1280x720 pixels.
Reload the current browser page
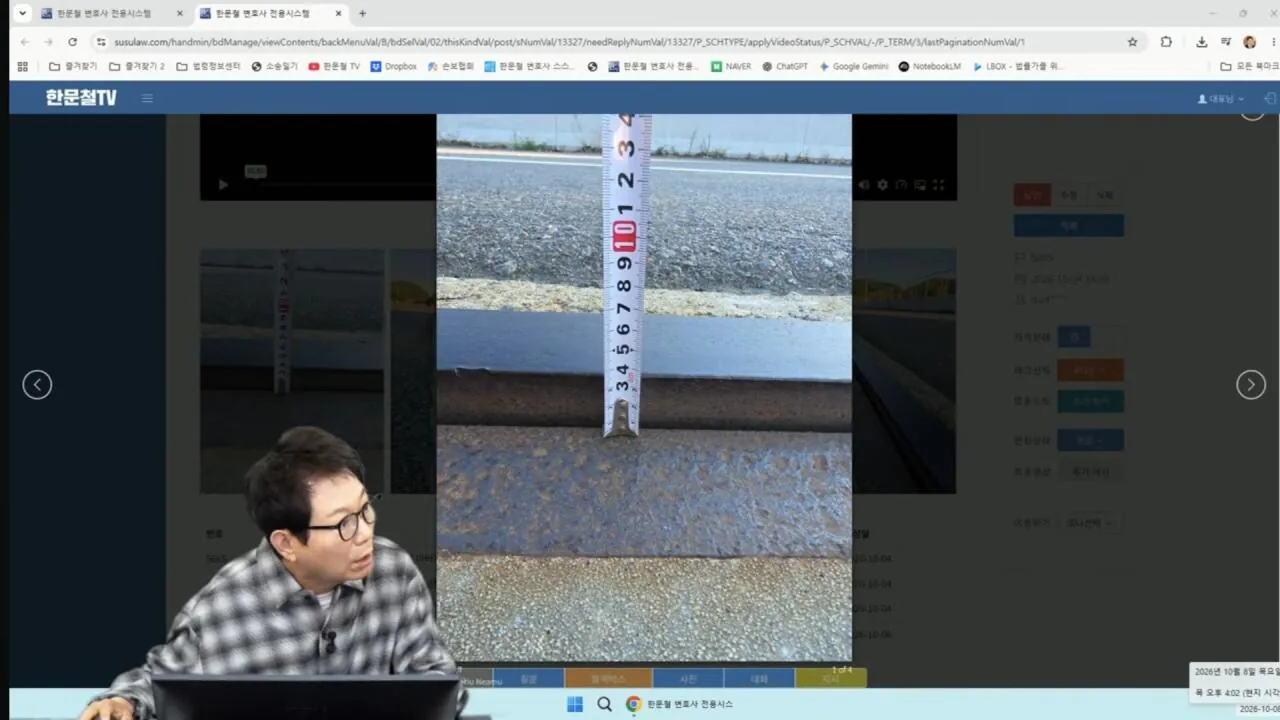72,42
